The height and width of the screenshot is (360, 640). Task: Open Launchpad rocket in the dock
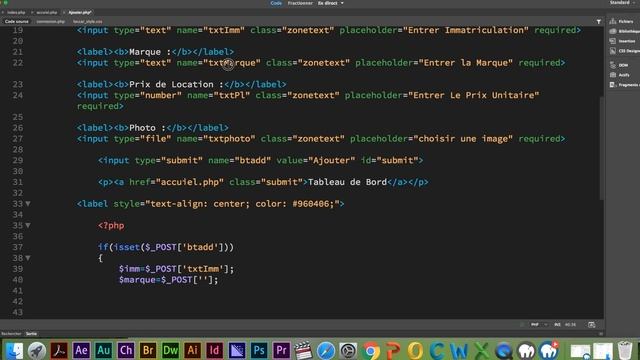37,350
